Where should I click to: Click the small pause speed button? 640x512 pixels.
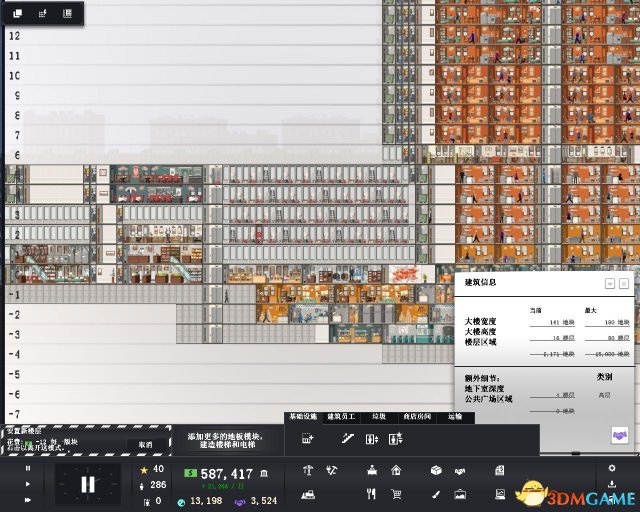tap(28, 468)
